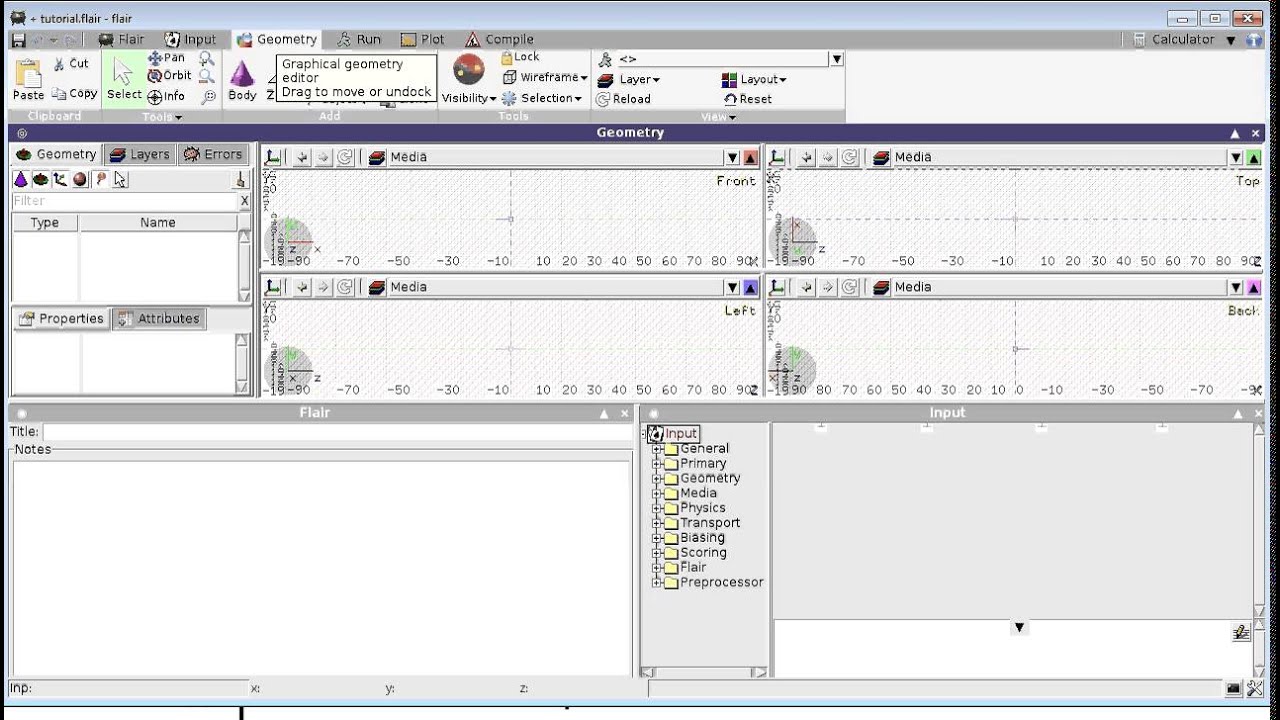Switch to the Run ribbon tab
This screenshot has height=720, width=1280.
(359, 40)
